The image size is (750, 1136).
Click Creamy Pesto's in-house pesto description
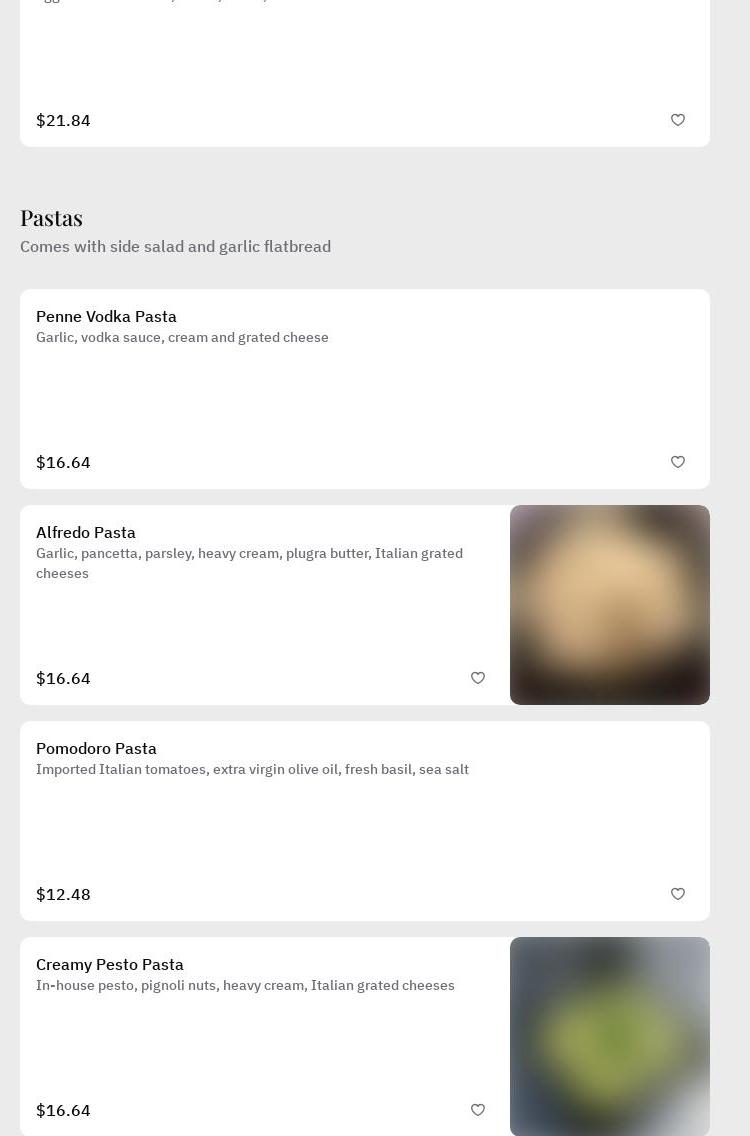coord(245,986)
